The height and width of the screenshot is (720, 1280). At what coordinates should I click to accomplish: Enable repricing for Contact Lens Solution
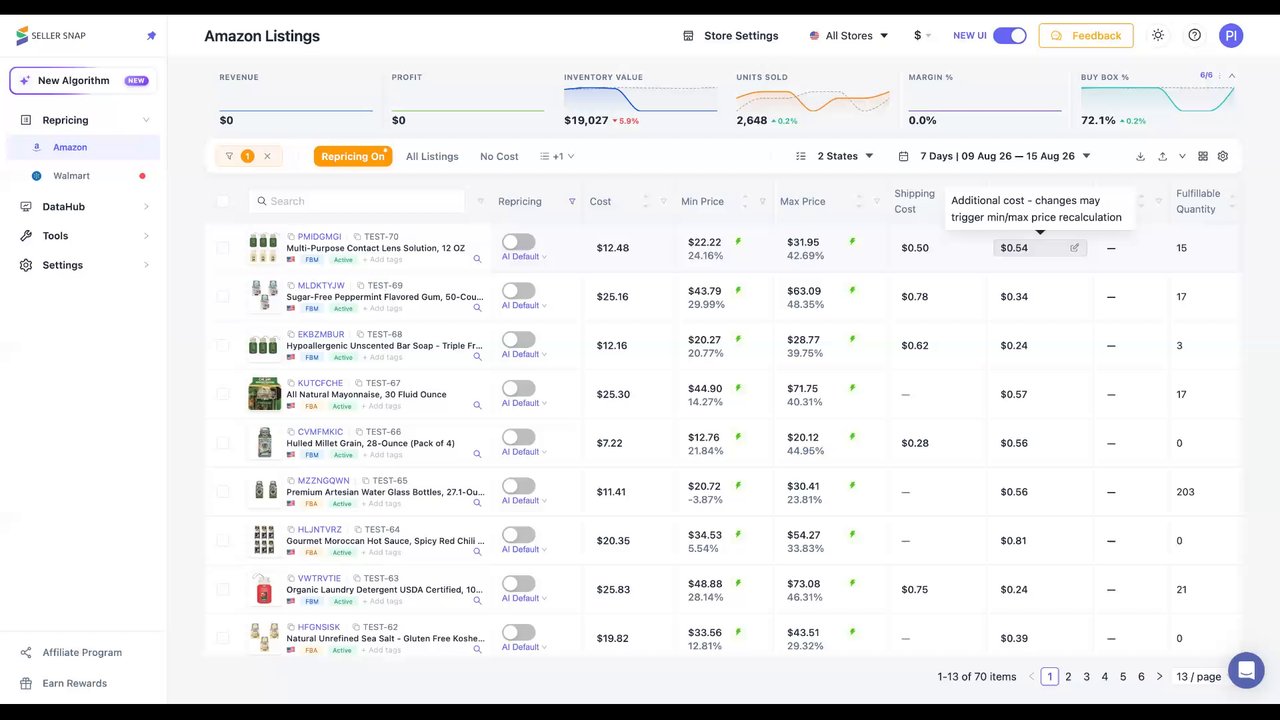point(519,242)
